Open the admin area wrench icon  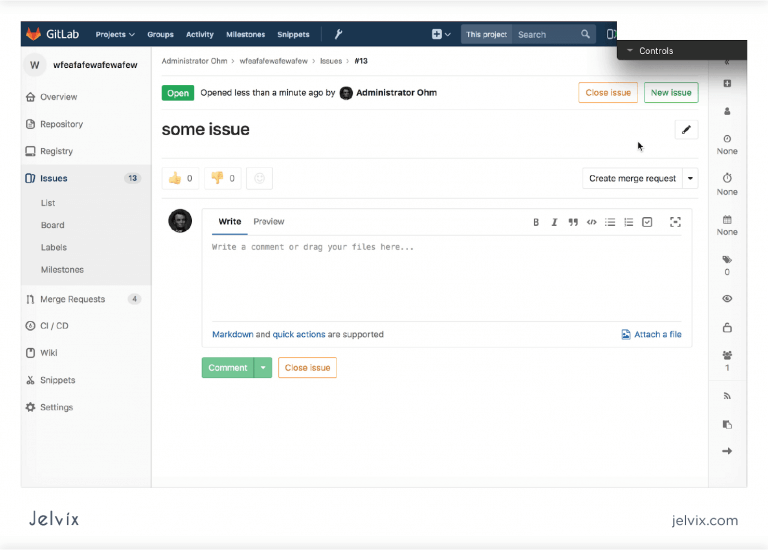coord(338,34)
